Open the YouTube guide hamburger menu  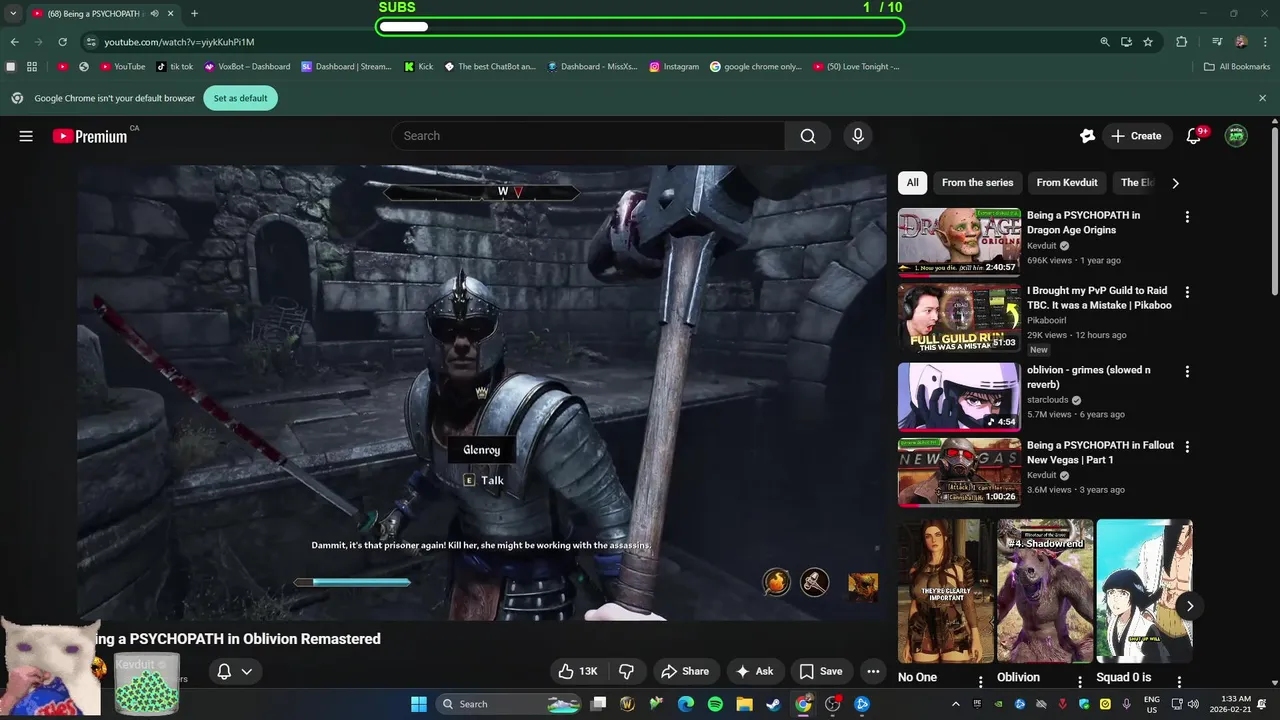tap(26, 136)
